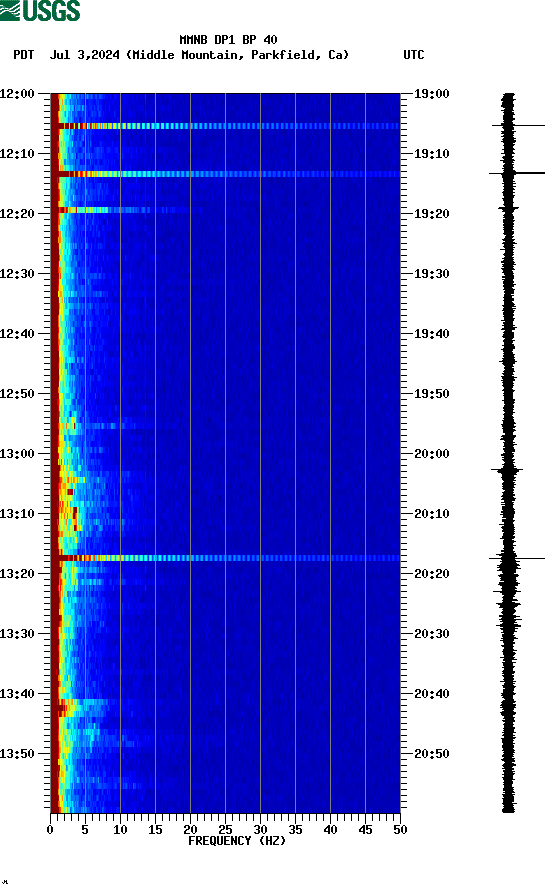This screenshot has height=893, width=552.
Task: Click the "13:40" PDT time label
Action: tap(17, 694)
